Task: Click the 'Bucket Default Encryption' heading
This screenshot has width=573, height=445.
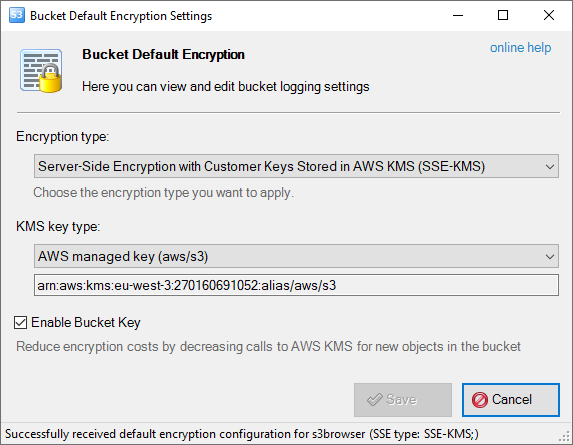Action: (163, 54)
